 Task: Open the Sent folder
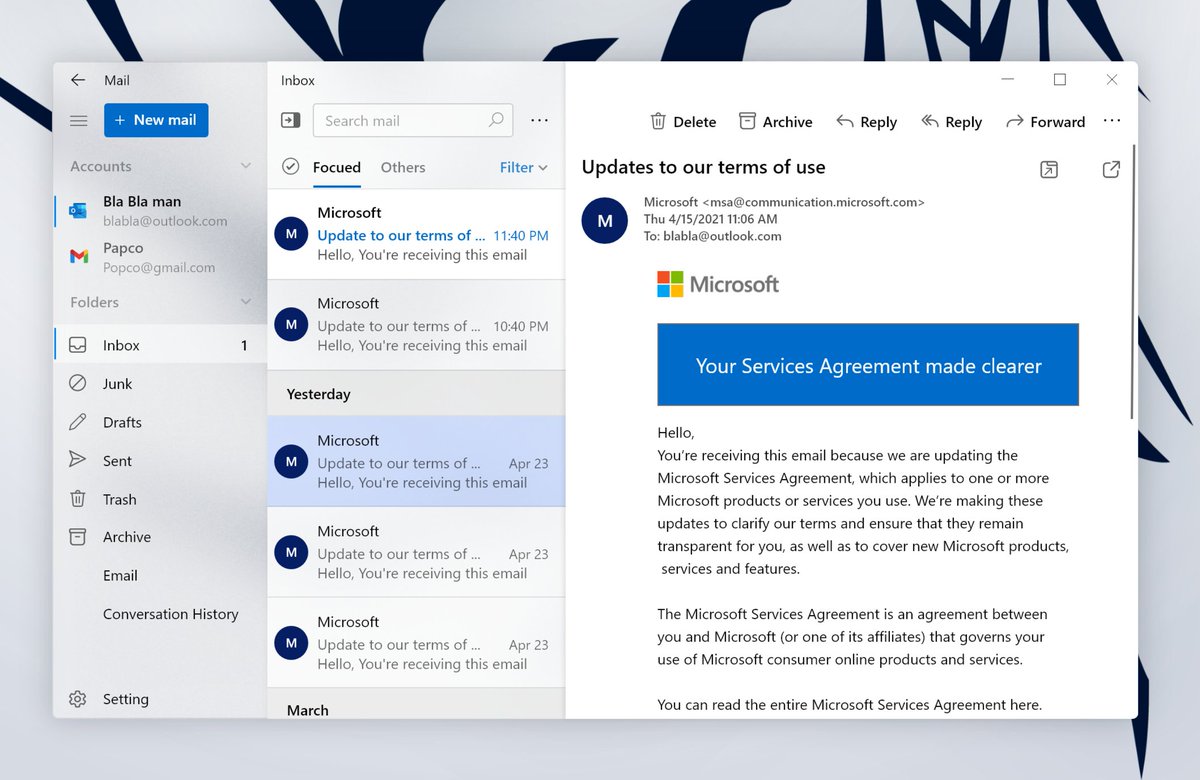click(x=160, y=460)
